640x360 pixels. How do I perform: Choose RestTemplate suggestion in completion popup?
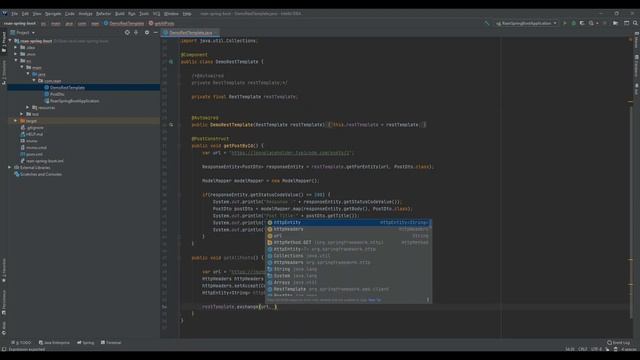[349, 289]
